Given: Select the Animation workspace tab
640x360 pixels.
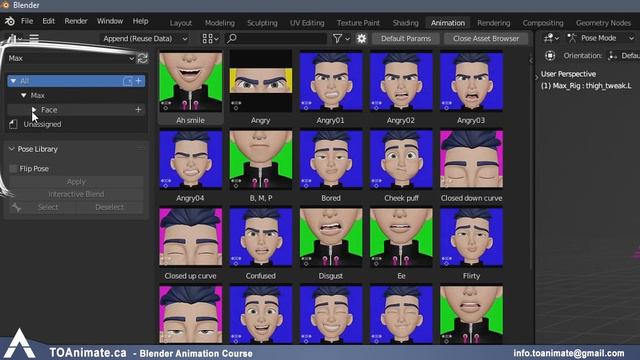Looking at the screenshot, I should 448,23.
